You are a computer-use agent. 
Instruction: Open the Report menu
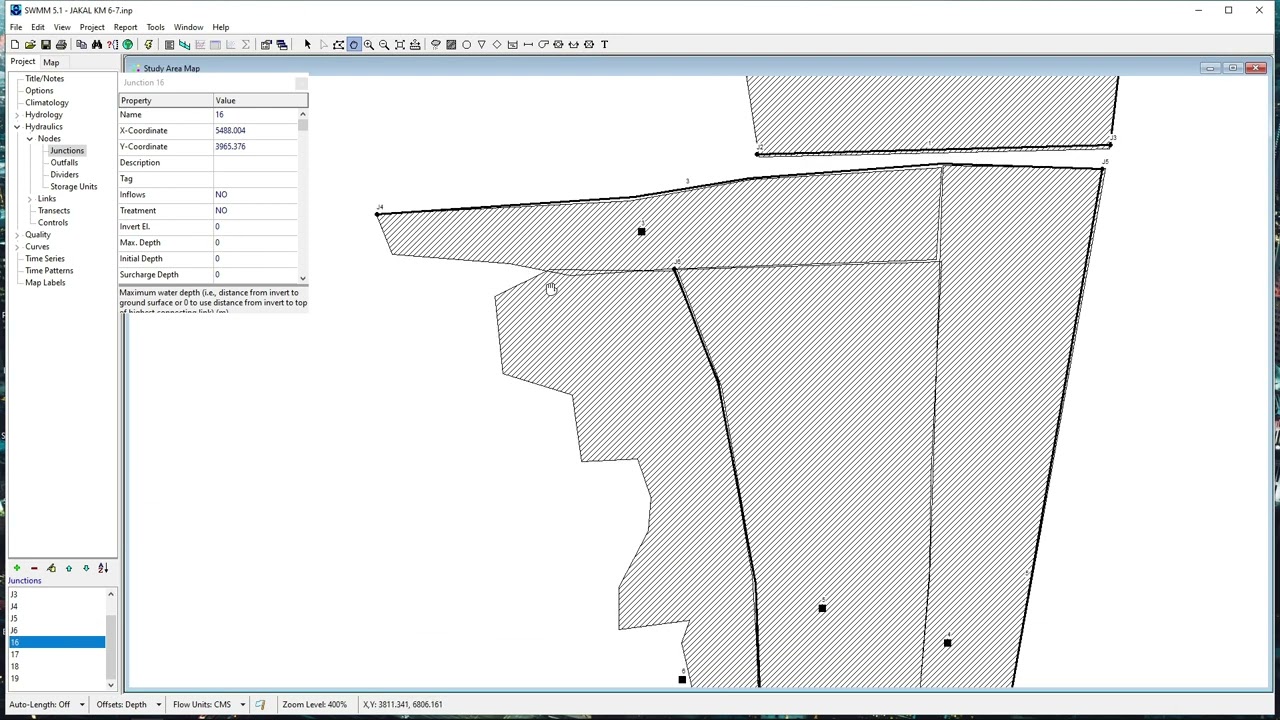click(x=125, y=27)
